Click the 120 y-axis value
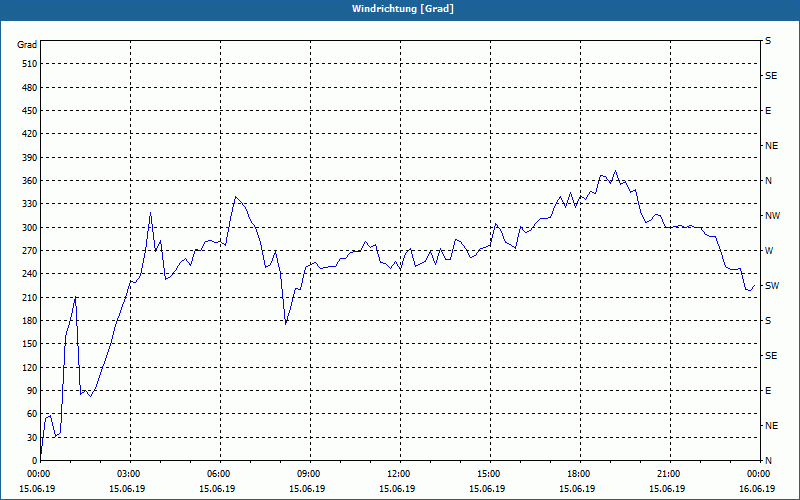 tap(30, 367)
